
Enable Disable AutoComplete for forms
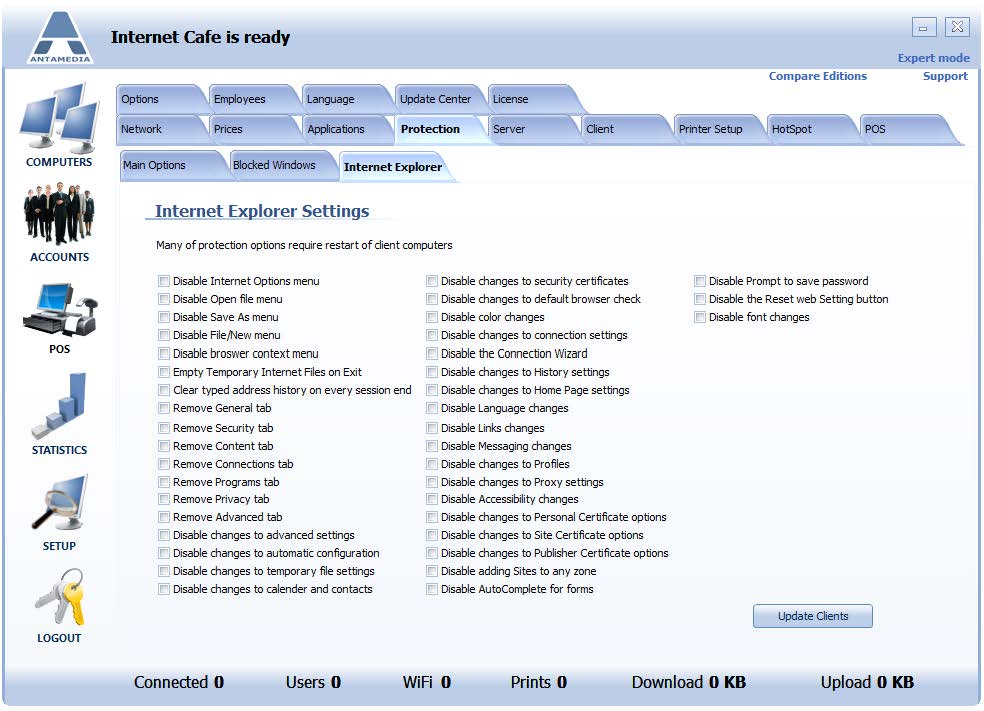[432, 589]
